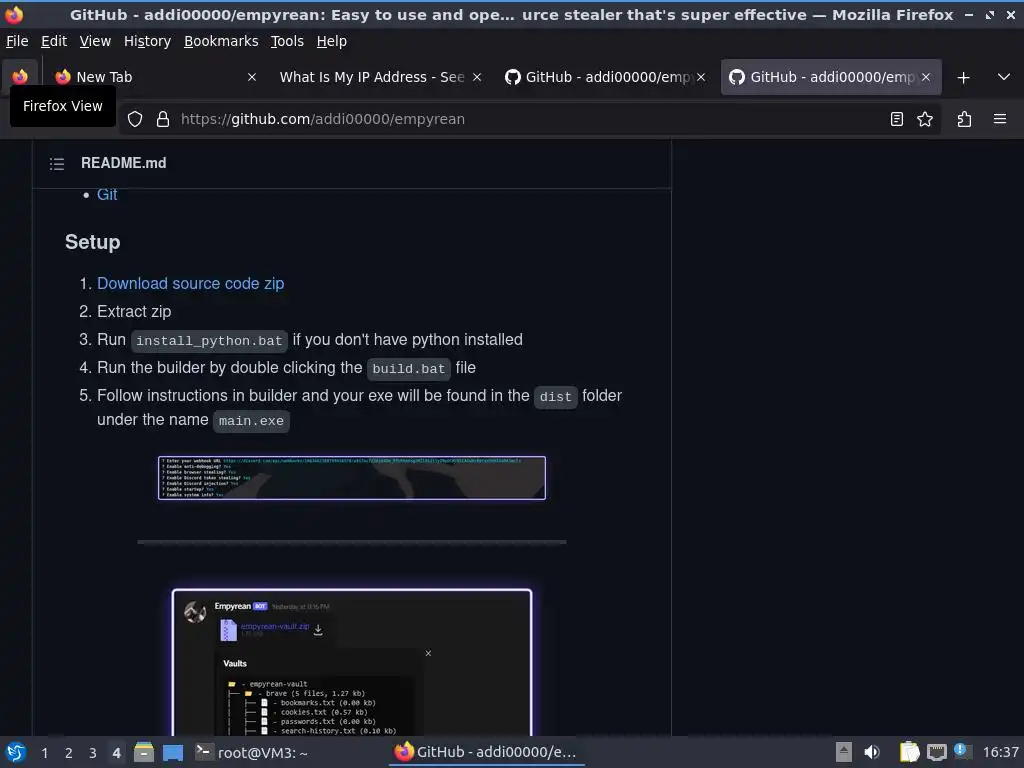The height and width of the screenshot is (768, 1024).
Task: Open the taskbar start menu icon
Action: click(x=16, y=752)
